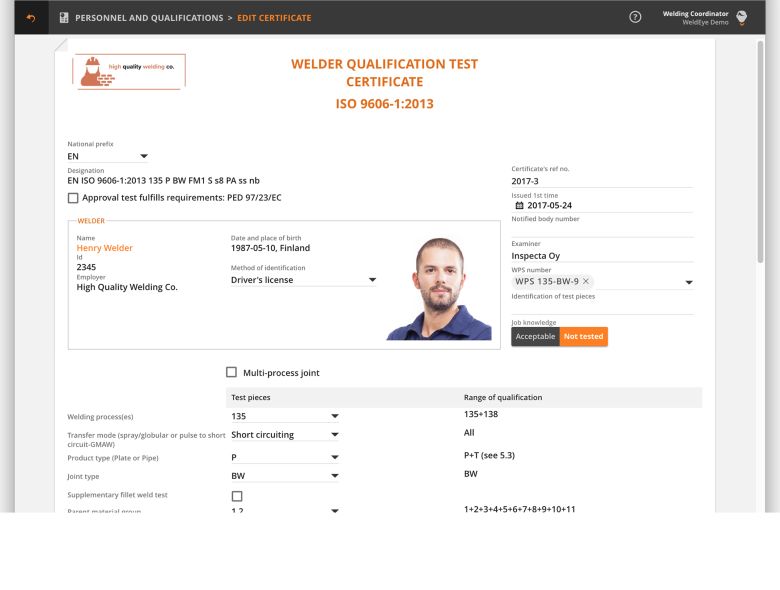Enable the Multi-process joint checkbox
Viewport: 780px width, 590px height.
point(231,372)
